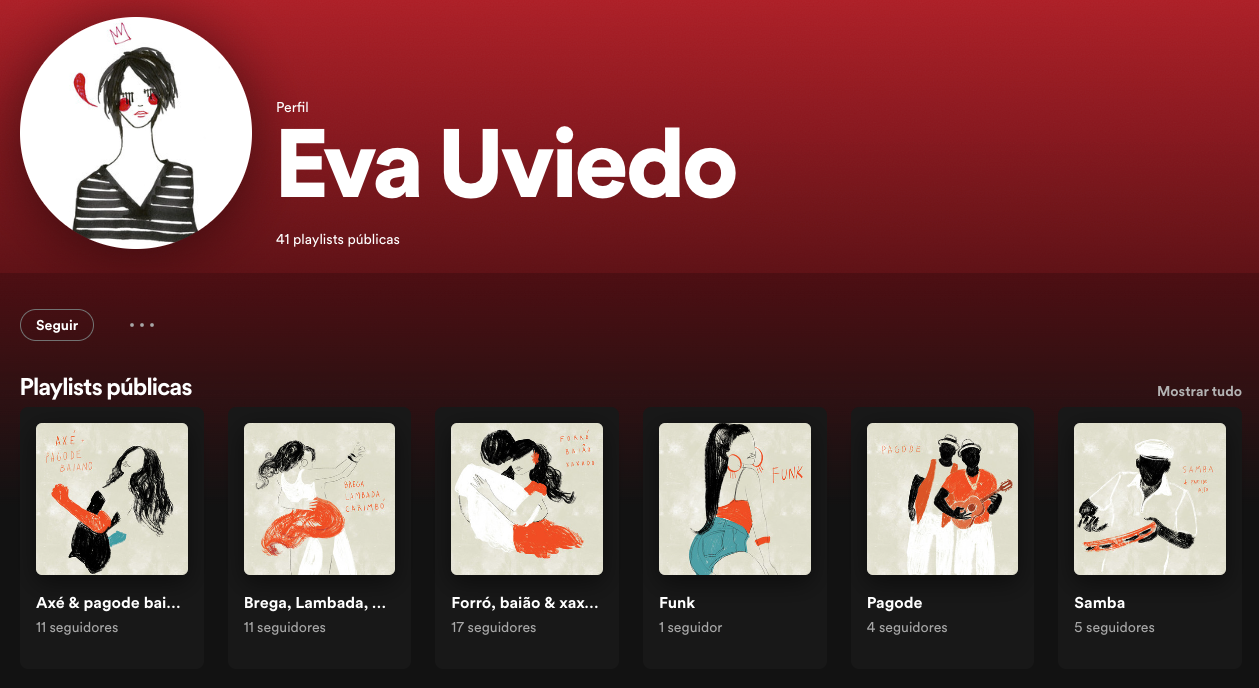Viewport: 1259px width, 688px height.
Task: Click the 41 playlists públicas count text
Action: (338, 240)
